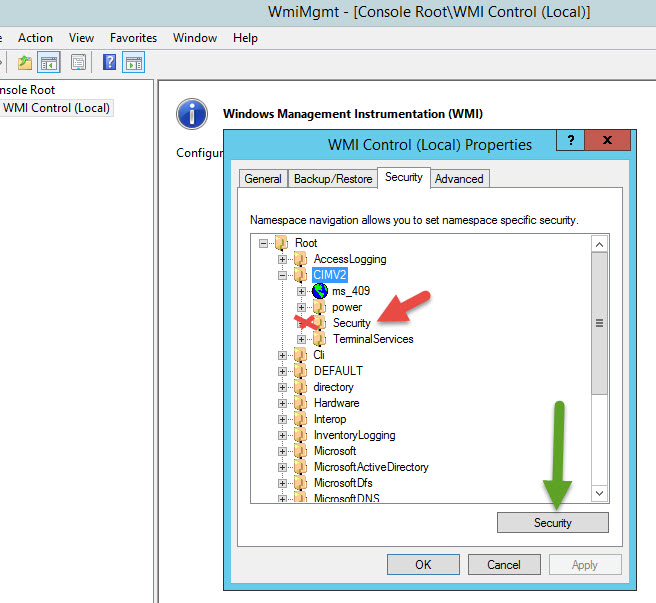
Task: Click the Apply button
Action: (x=585, y=565)
